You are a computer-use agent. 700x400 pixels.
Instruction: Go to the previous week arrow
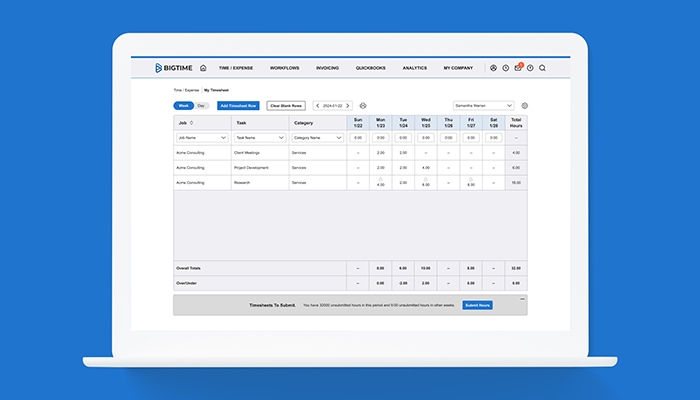tap(317, 106)
